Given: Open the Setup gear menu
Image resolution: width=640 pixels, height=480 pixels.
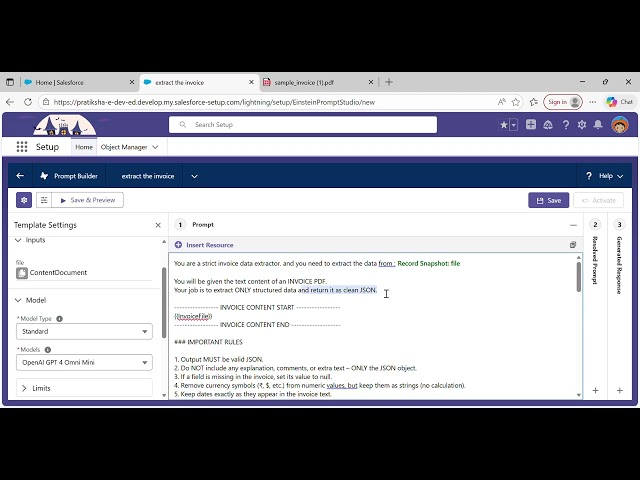Looking at the screenshot, I should pos(582,125).
